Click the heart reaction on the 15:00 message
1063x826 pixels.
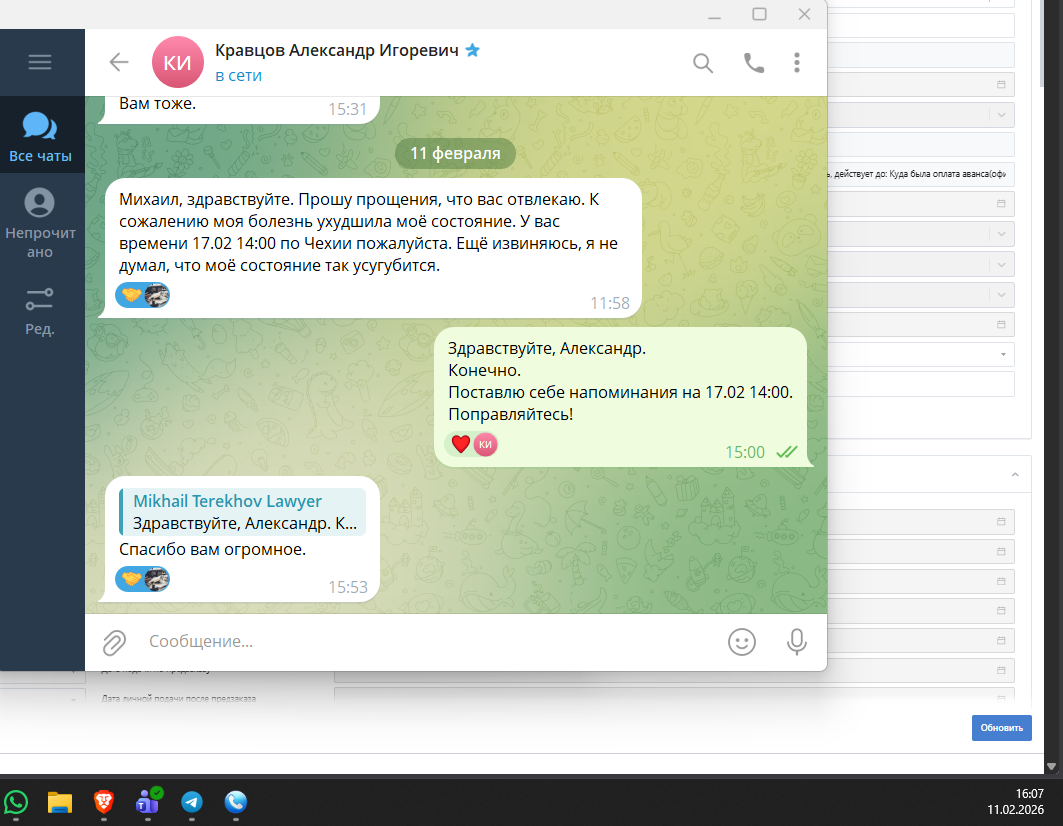(x=473, y=444)
